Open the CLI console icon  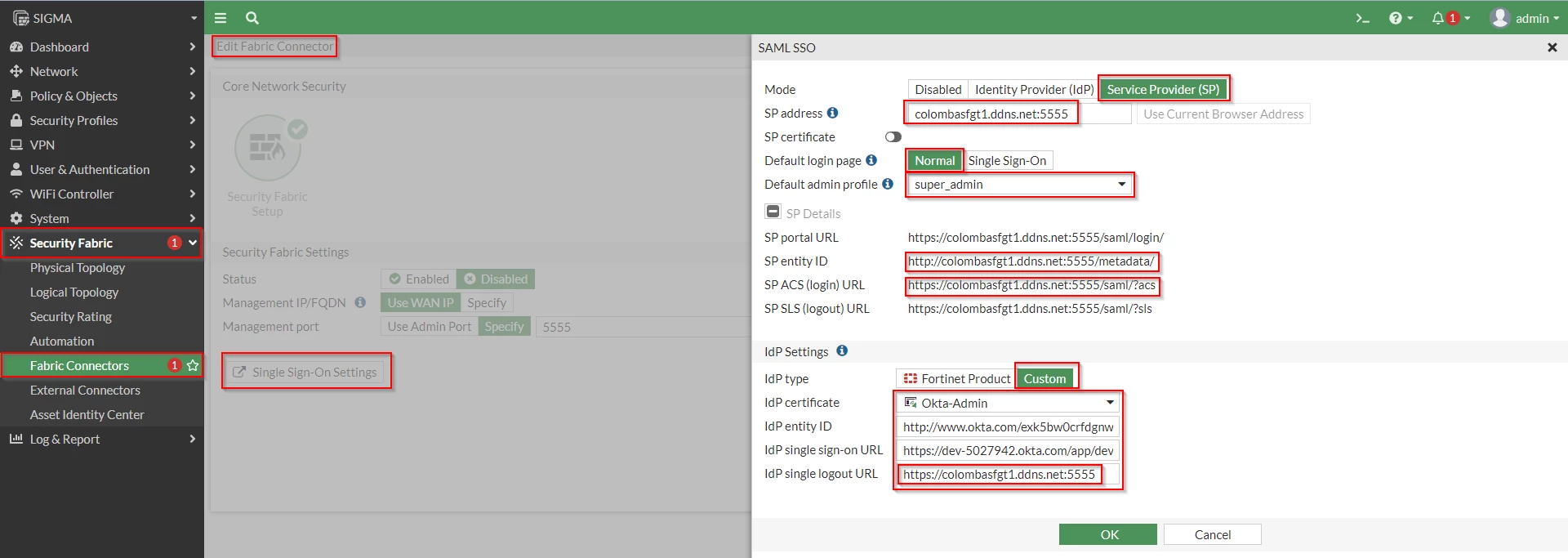1362,18
